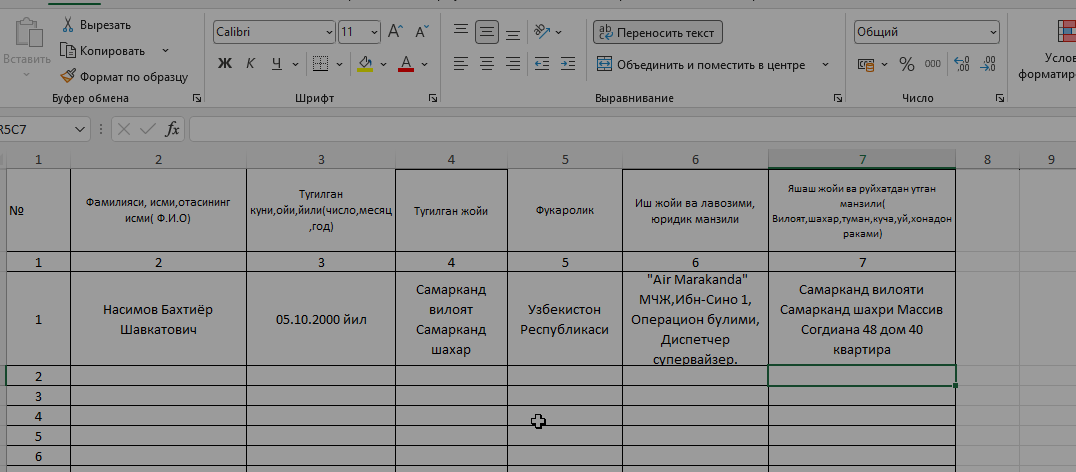Select "Air Marakanda" workplace cell
Screen dimensions: 1076x472
[x=696, y=319]
